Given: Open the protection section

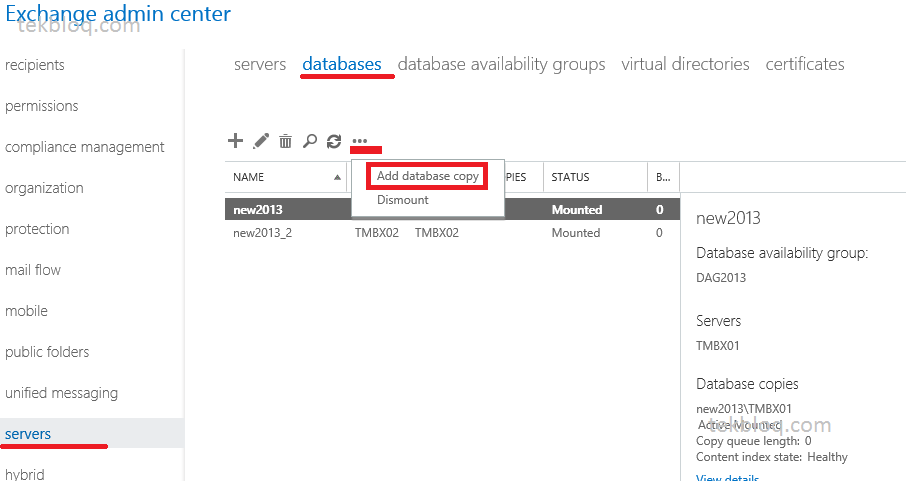Looking at the screenshot, I should tap(37, 229).
